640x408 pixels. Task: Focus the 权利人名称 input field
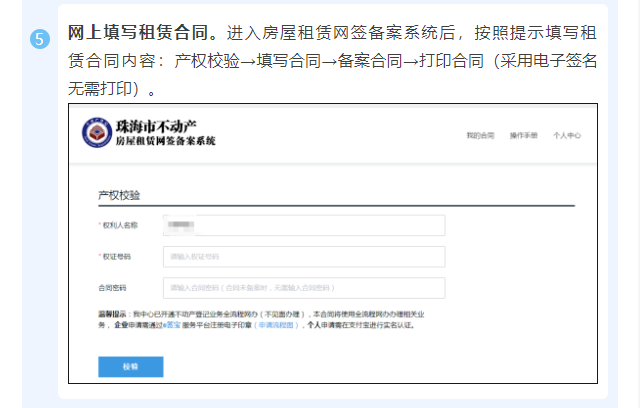coord(303,225)
